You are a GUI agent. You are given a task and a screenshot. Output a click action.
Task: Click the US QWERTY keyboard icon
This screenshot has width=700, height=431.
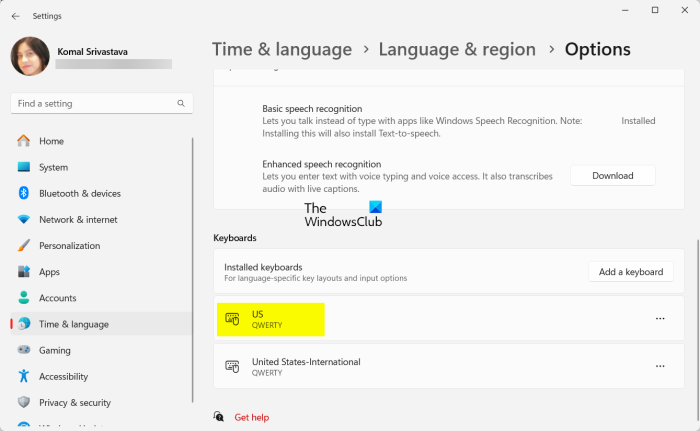point(232,319)
